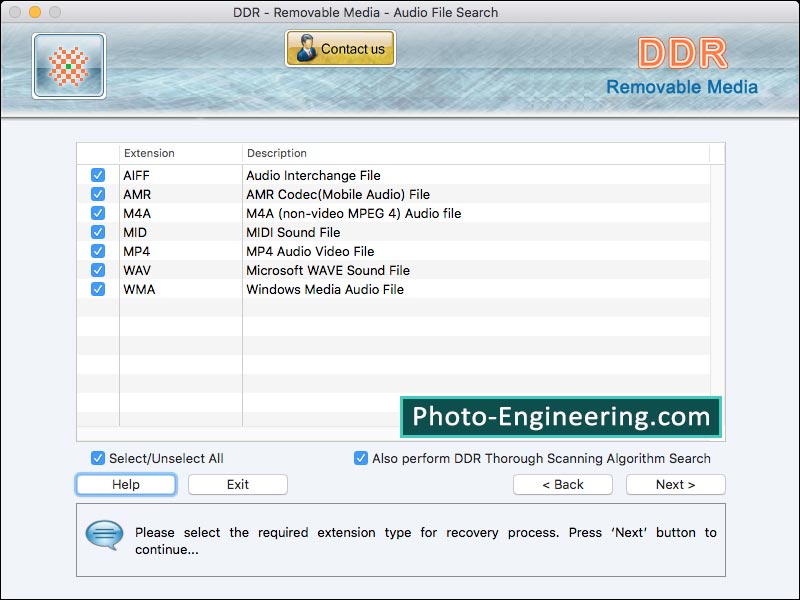Click the Removable Media label
800x600 pixels.
coord(685,88)
